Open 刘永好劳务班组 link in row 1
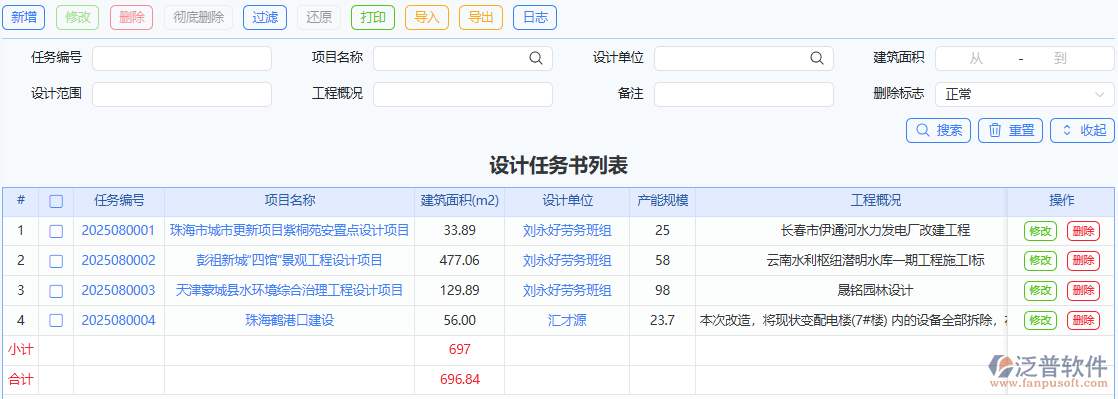The height and width of the screenshot is (399, 1118). point(567,231)
